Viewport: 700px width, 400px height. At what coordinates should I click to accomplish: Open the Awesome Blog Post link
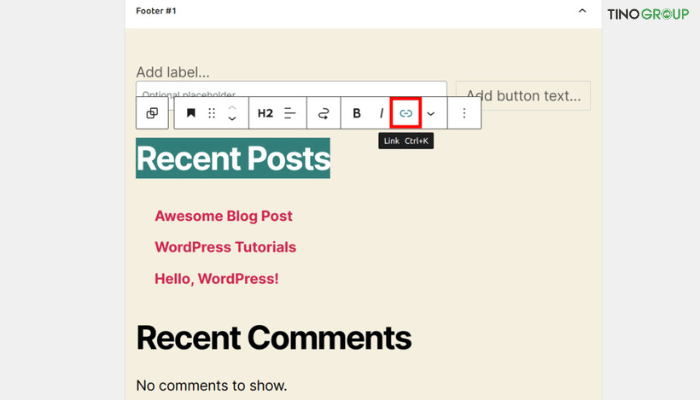(x=224, y=216)
